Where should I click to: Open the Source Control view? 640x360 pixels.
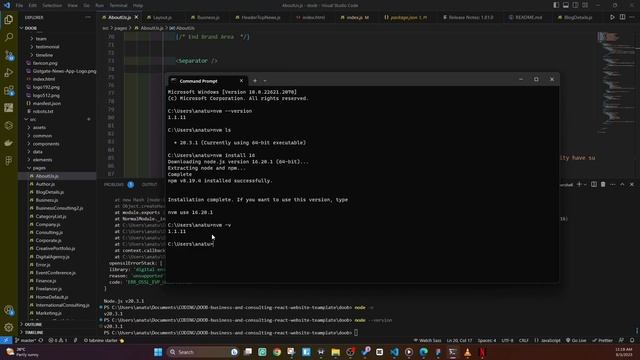point(9,55)
